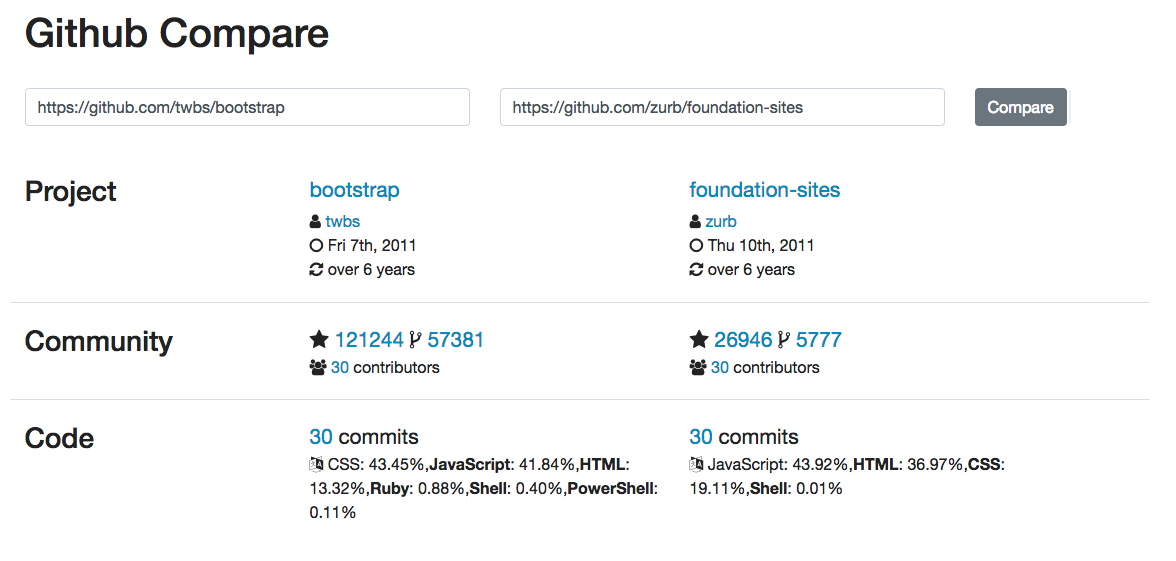
Task: Click the refresh icon in bootstrap's over 6 years row
Action: pyautogui.click(x=316, y=269)
